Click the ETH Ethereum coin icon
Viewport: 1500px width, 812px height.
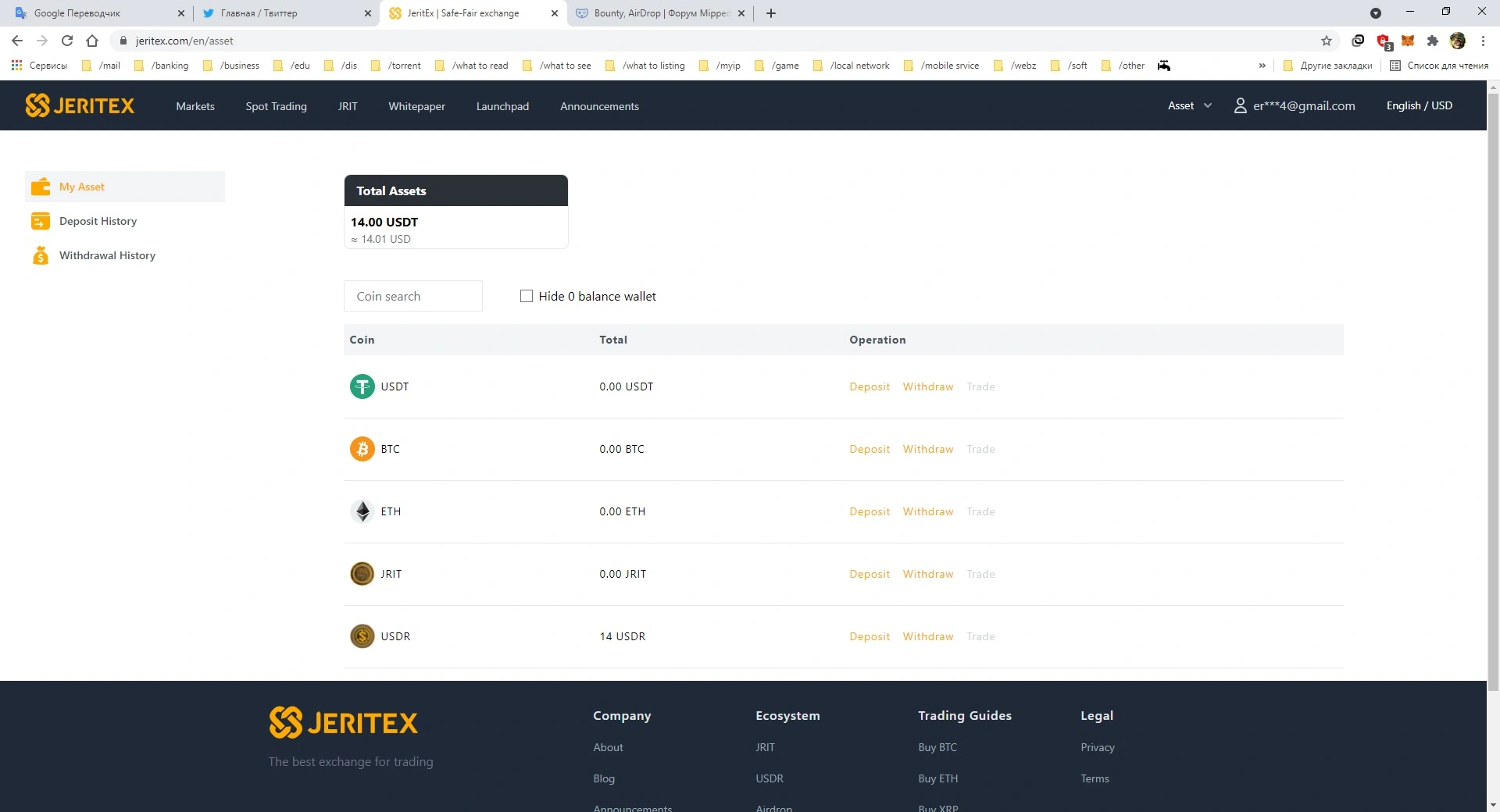362,511
